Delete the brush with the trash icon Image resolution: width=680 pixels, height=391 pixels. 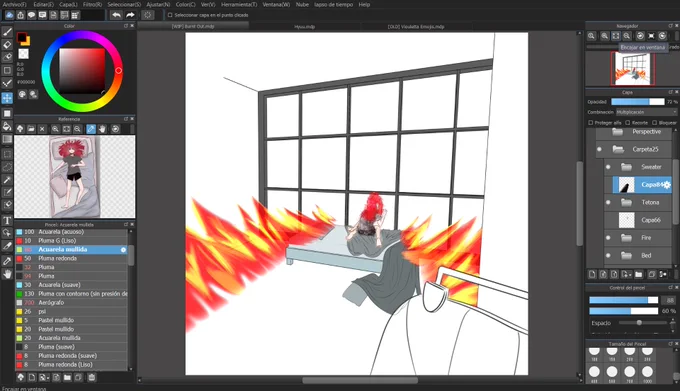(x=92, y=378)
